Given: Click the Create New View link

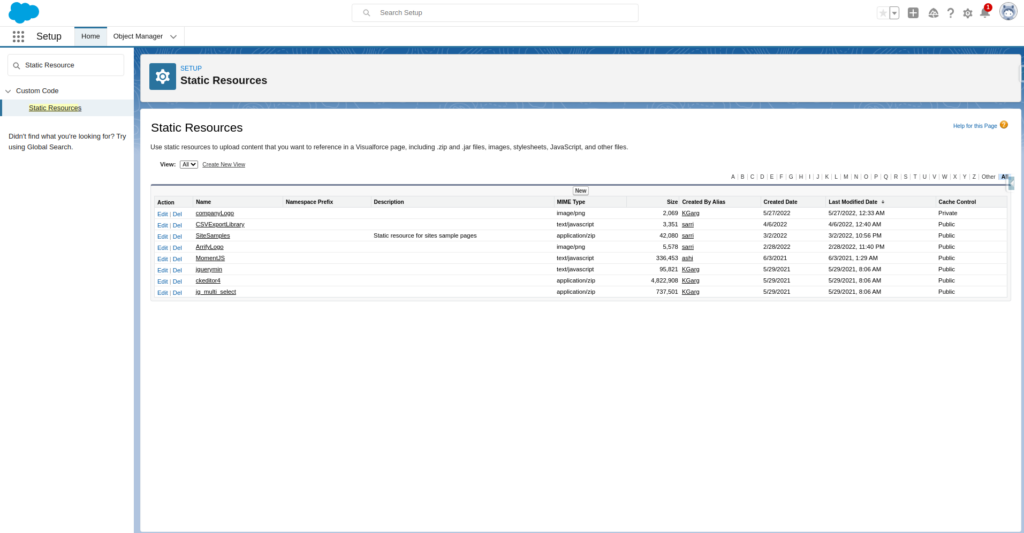Looking at the screenshot, I should [223, 165].
